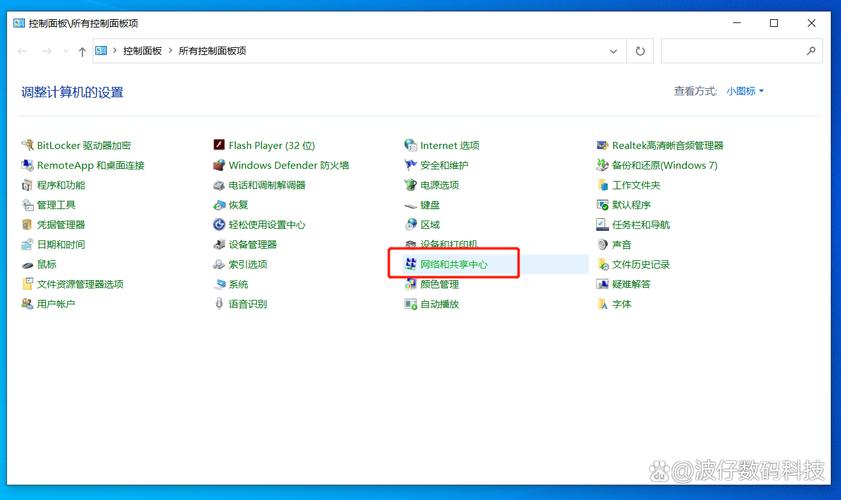Open the Realtek高清晰音频管理器 link

click(x=667, y=145)
